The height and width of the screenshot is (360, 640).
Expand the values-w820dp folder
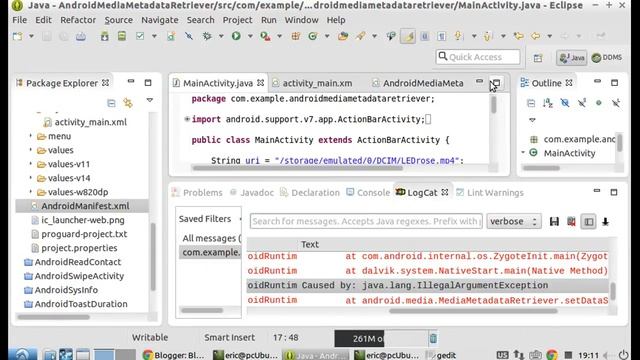click(31, 192)
